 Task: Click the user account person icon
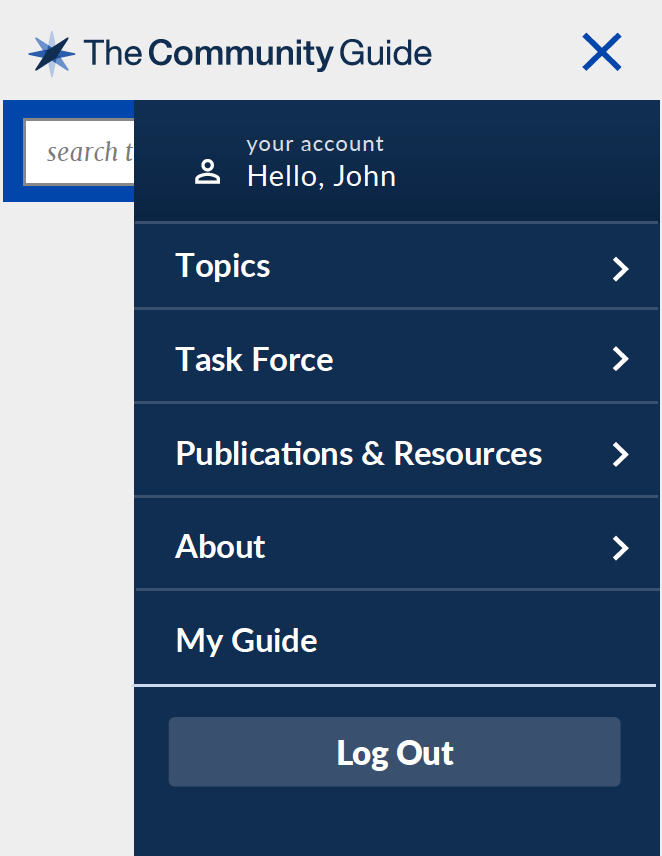coord(207,172)
